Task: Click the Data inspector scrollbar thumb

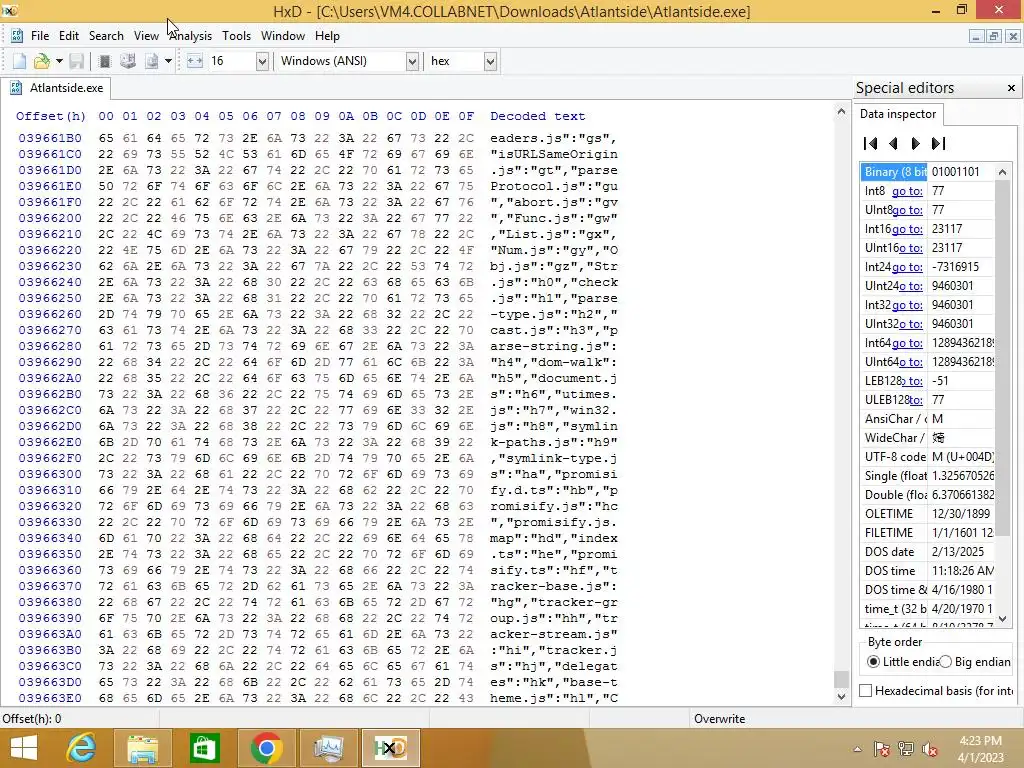Action: point(1002,358)
